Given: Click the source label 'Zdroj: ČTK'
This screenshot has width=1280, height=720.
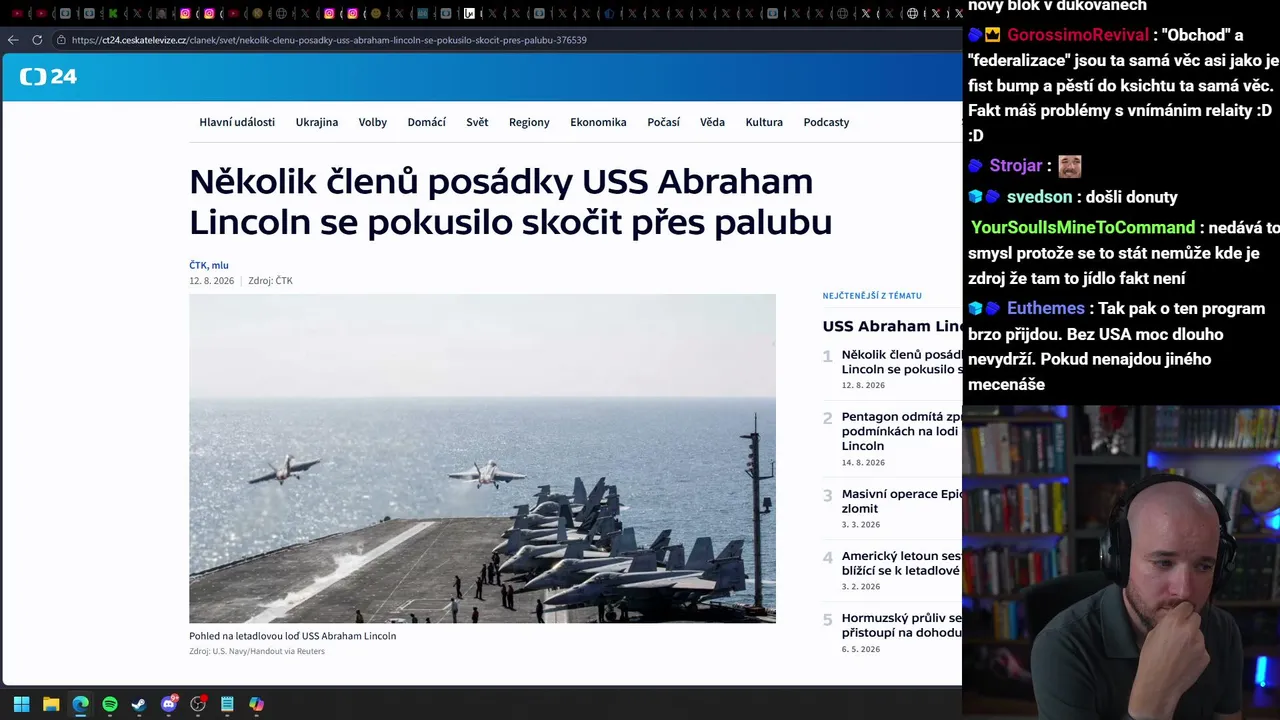Looking at the screenshot, I should pyautogui.click(x=270, y=281).
